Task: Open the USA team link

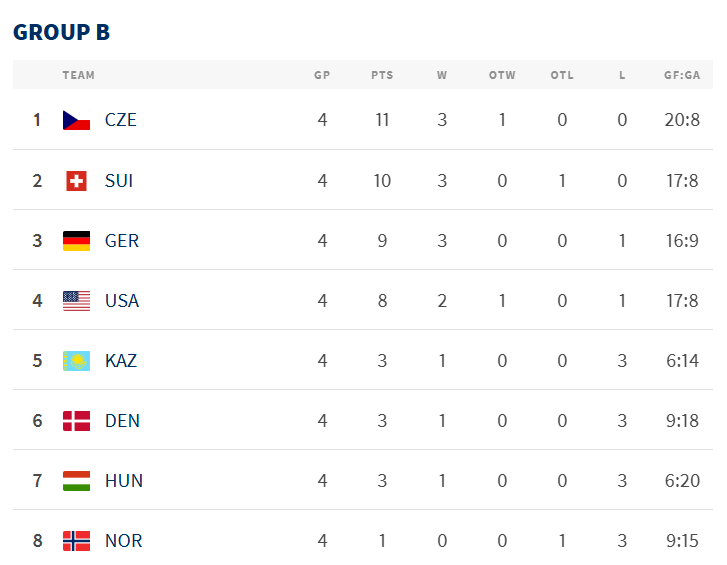Action: (122, 301)
